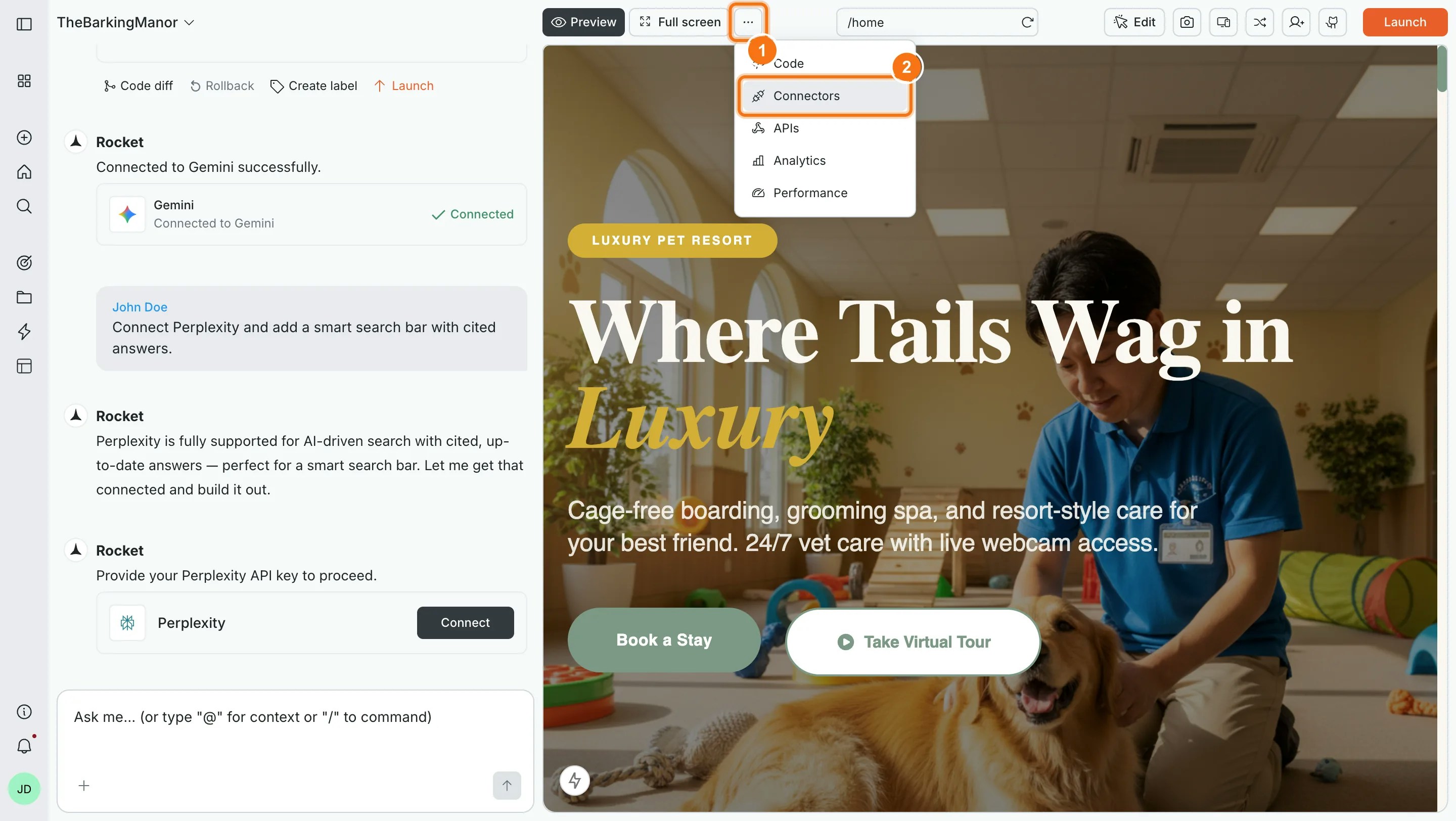1456x821 pixels.
Task: Collapse the left sidebar panel icon
Action: pyautogui.click(x=24, y=24)
